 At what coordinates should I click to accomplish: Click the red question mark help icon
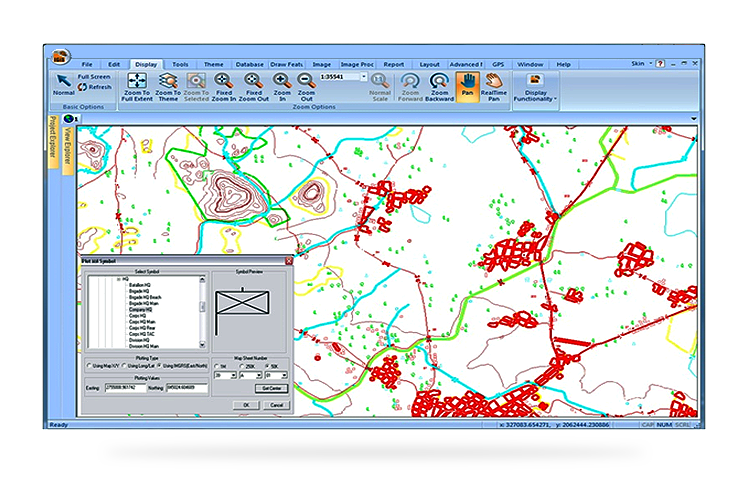(x=661, y=63)
